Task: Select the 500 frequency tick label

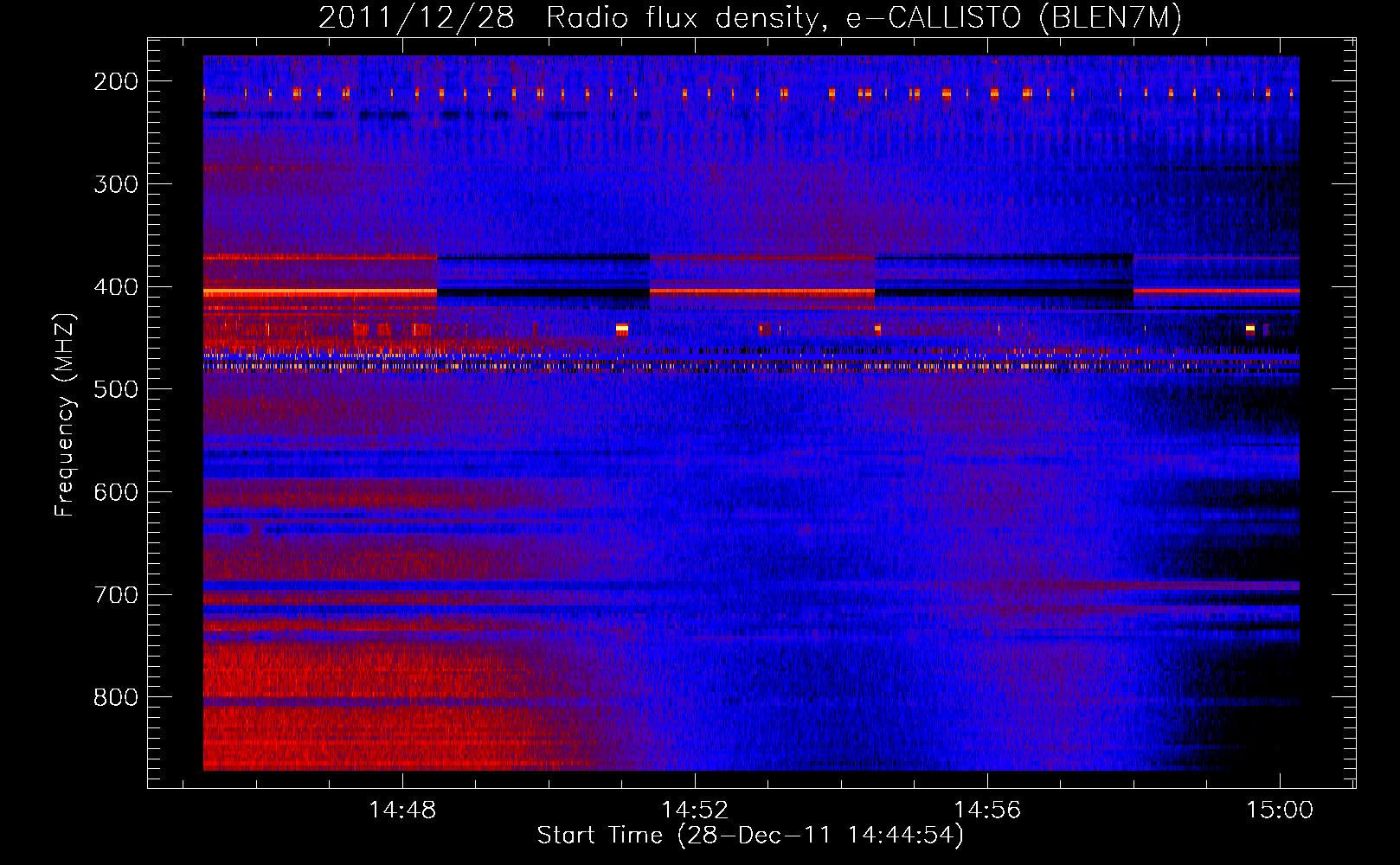Action: (116, 389)
